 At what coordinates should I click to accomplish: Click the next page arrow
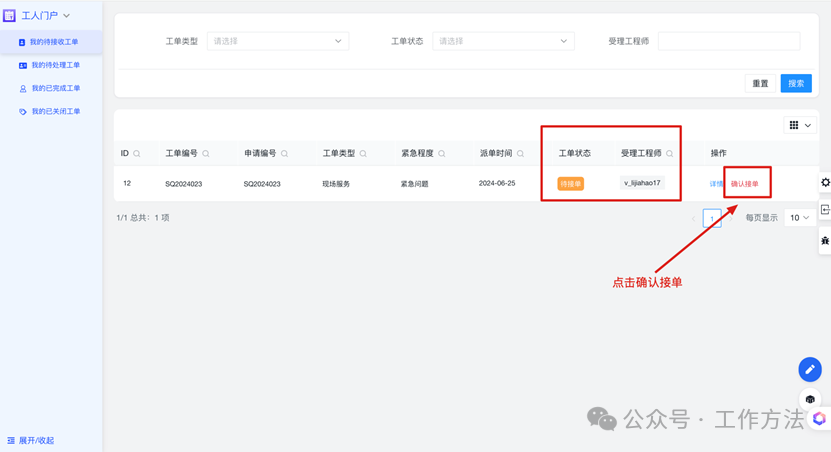tap(731, 218)
